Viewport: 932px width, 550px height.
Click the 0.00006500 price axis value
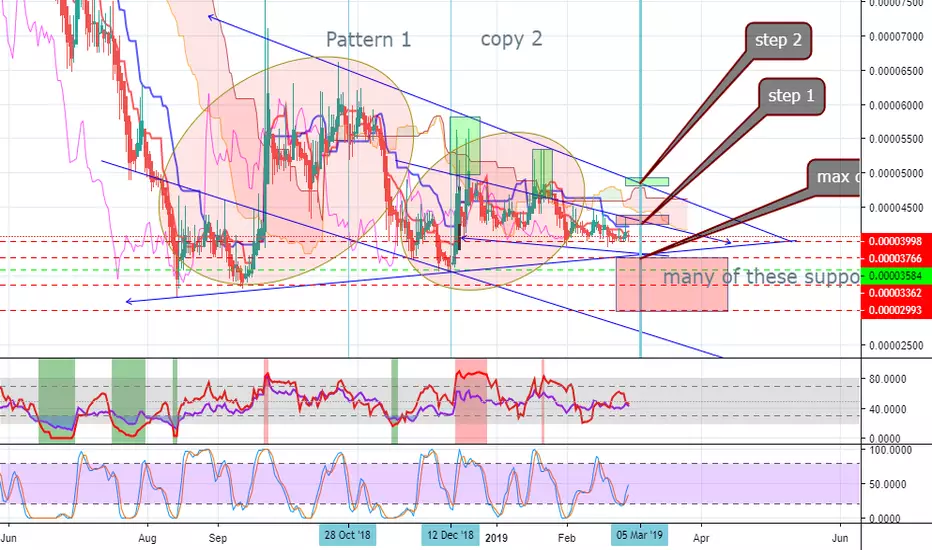click(x=896, y=71)
